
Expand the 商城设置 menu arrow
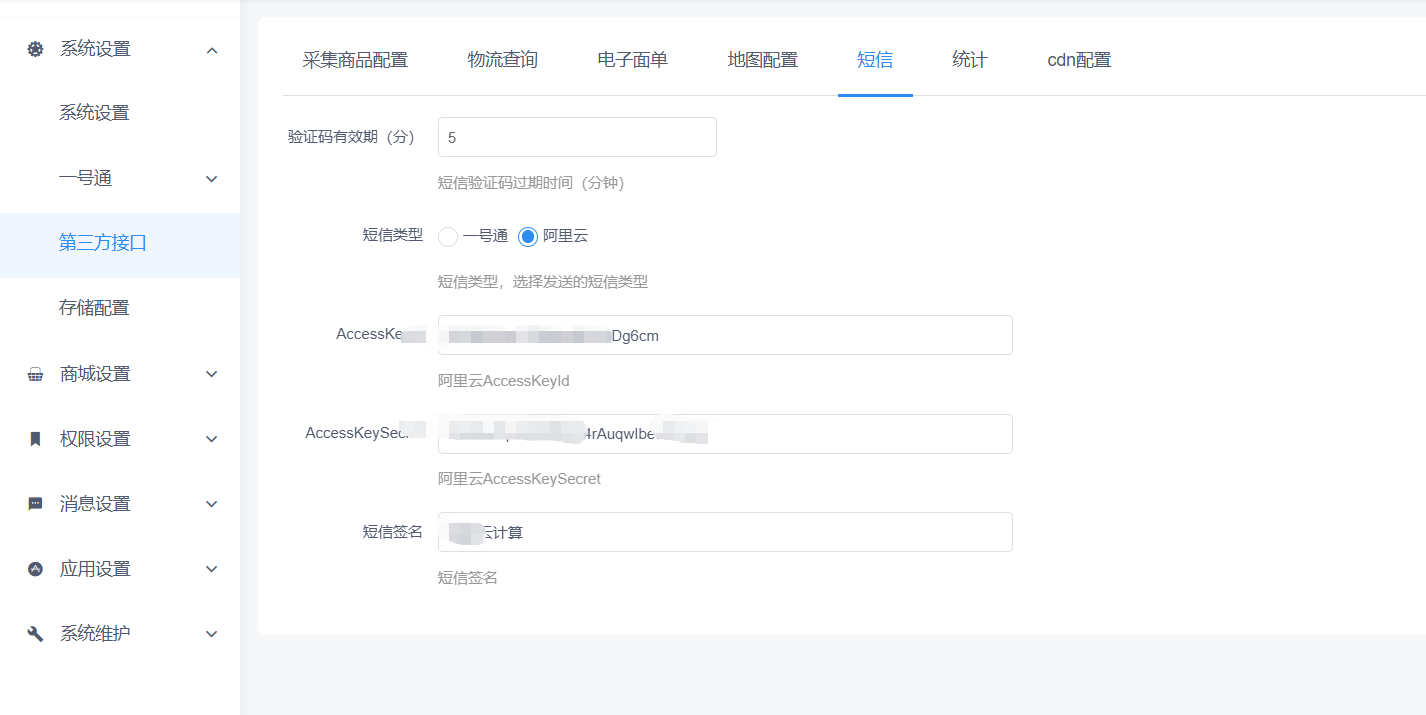(212, 374)
